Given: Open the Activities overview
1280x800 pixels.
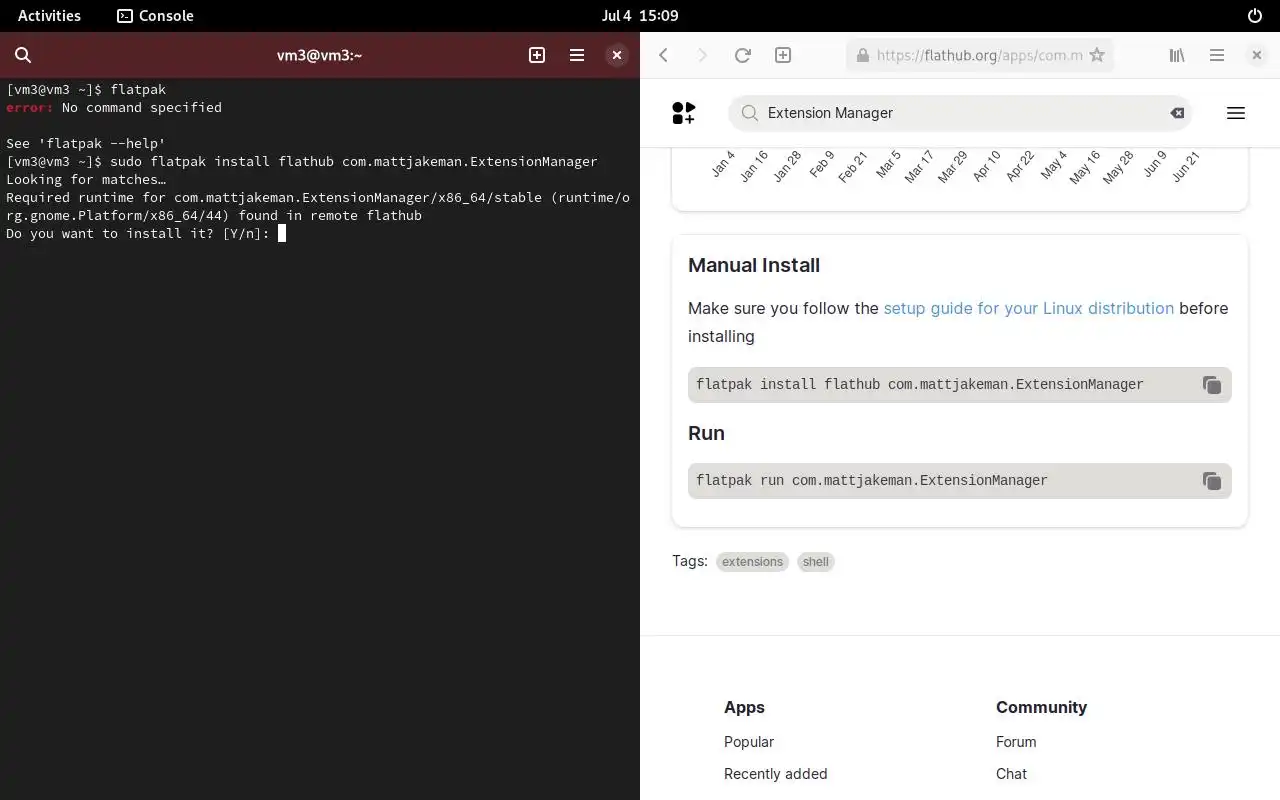Looking at the screenshot, I should point(49,16).
